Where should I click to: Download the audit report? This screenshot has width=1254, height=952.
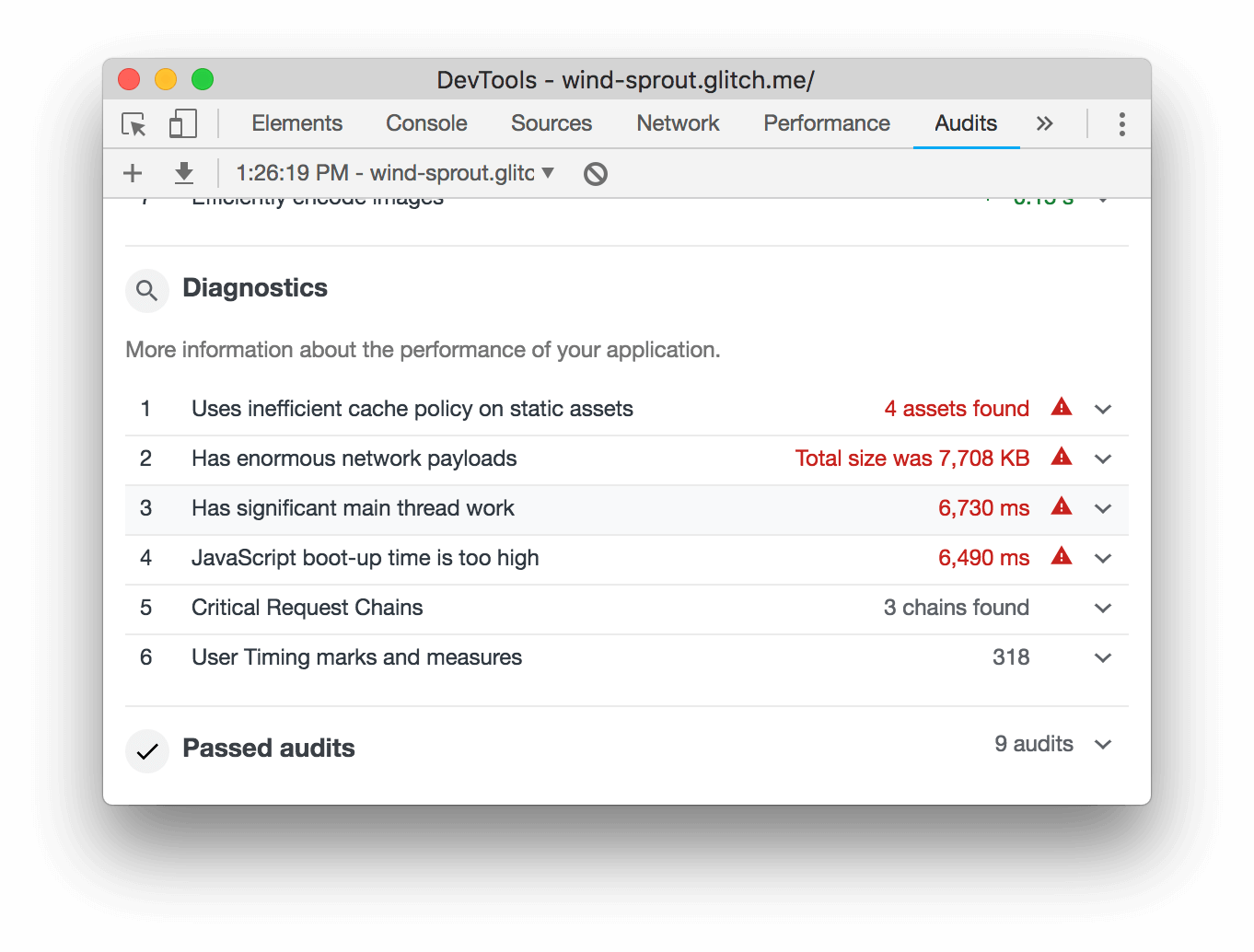point(183,173)
